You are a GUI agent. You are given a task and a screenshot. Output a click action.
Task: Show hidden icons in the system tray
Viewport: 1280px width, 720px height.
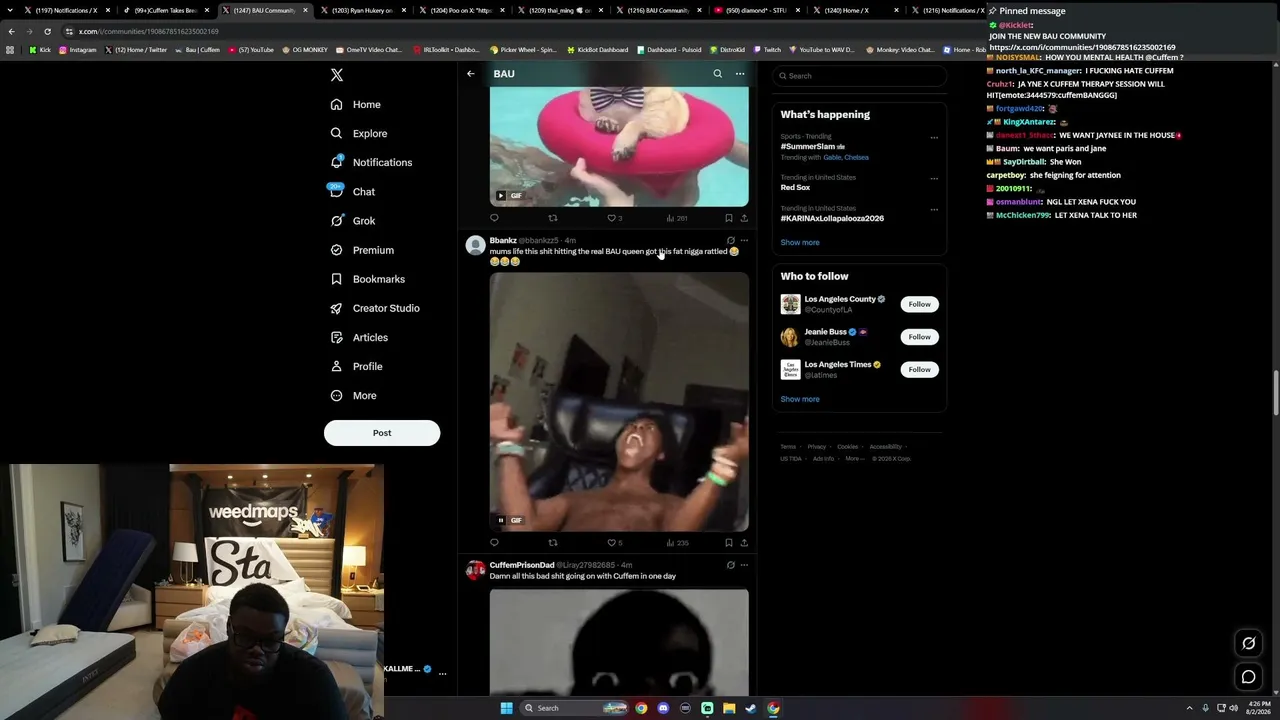(x=1189, y=708)
